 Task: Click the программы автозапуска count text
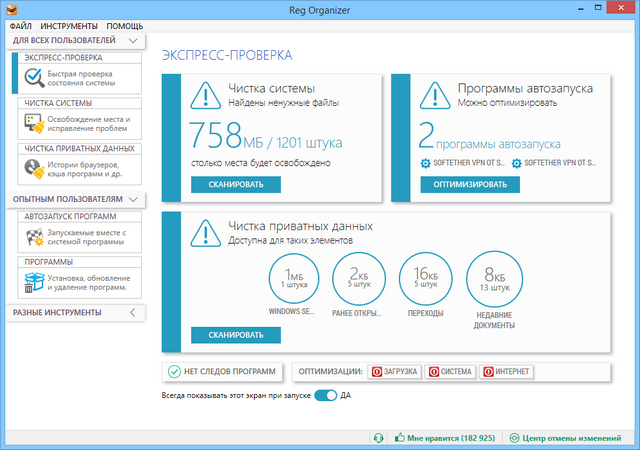point(490,136)
